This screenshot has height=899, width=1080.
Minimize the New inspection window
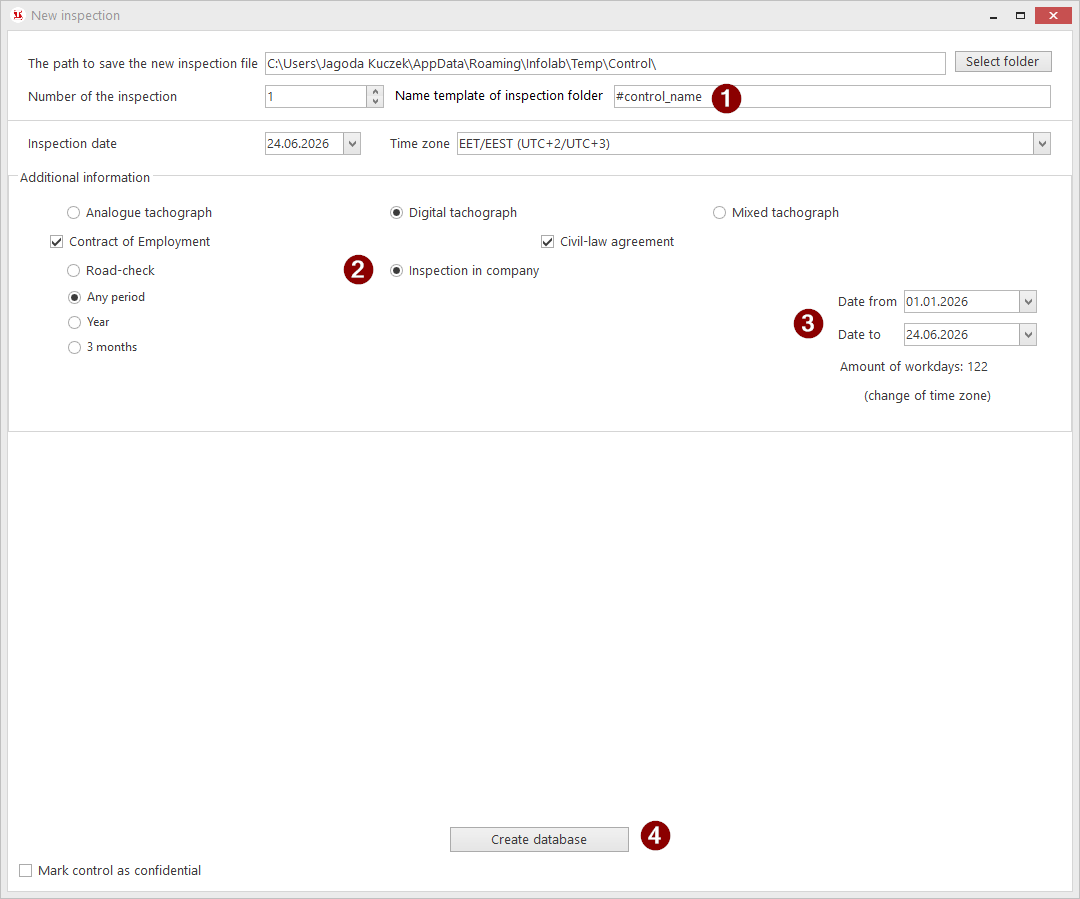[993, 15]
